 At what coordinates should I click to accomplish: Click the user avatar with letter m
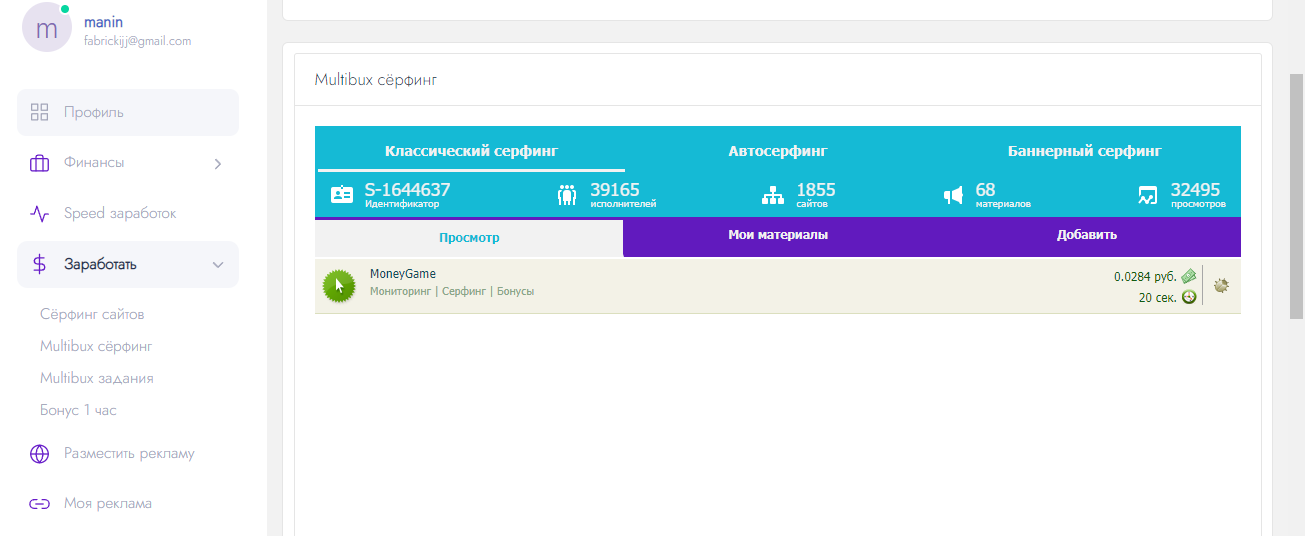pyautogui.click(x=46, y=27)
